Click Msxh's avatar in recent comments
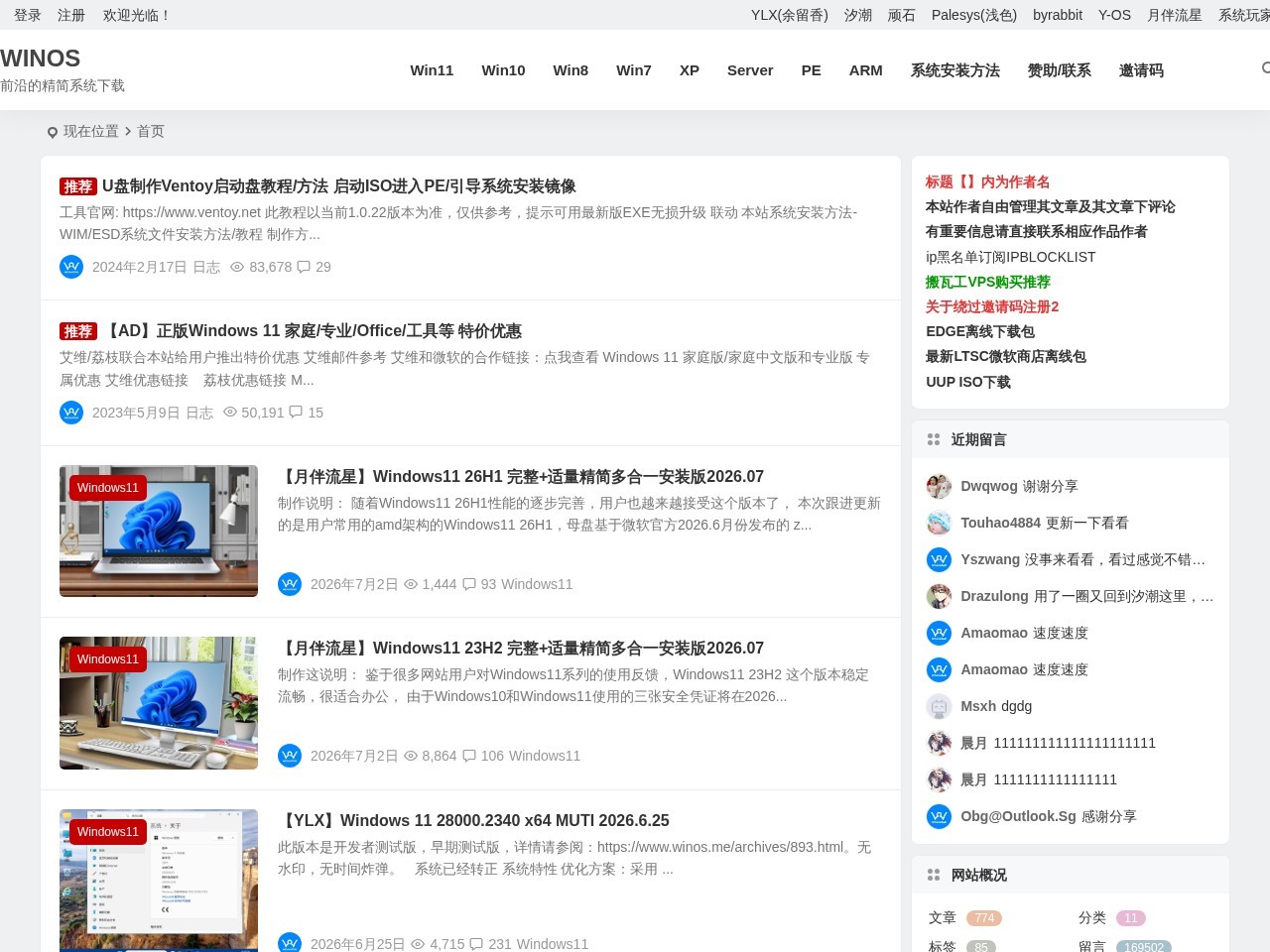 [939, 706]
